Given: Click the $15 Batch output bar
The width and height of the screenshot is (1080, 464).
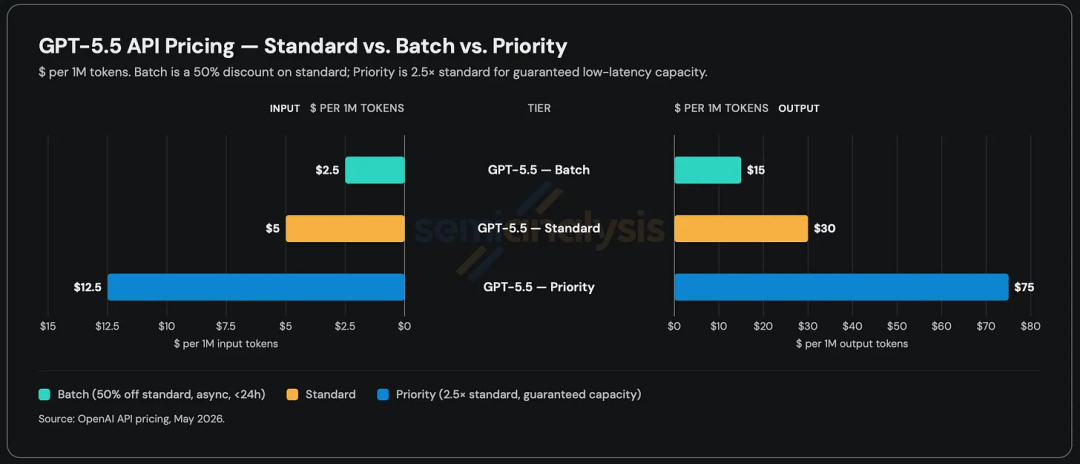Looking at the screenshot, I should [x=707, y=170].
